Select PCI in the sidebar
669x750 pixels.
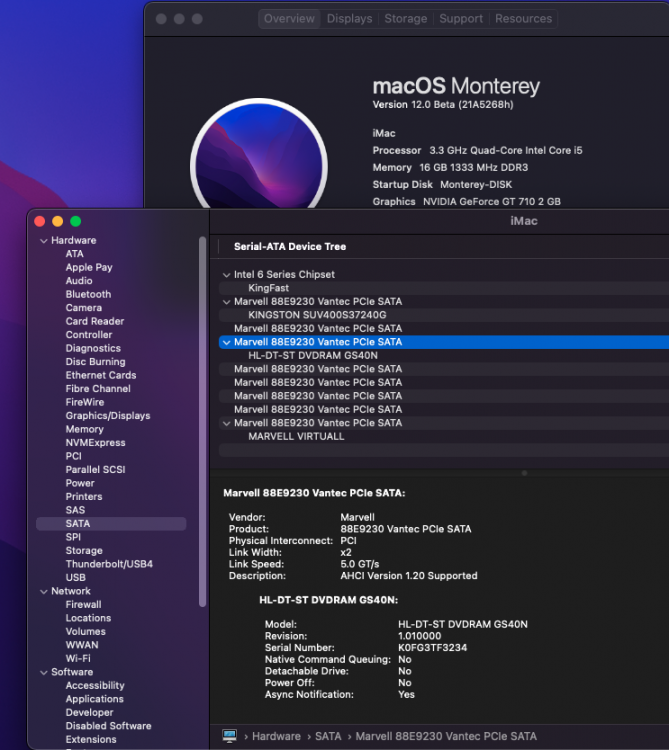74,456
